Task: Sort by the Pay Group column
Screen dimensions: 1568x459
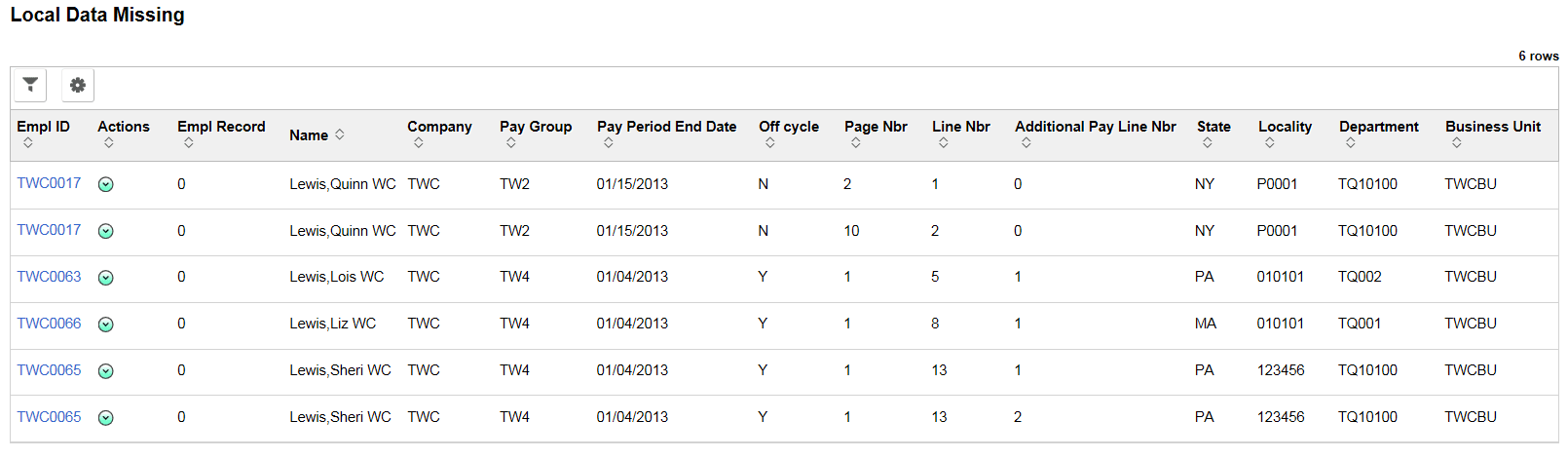Action: click(511, 143)
